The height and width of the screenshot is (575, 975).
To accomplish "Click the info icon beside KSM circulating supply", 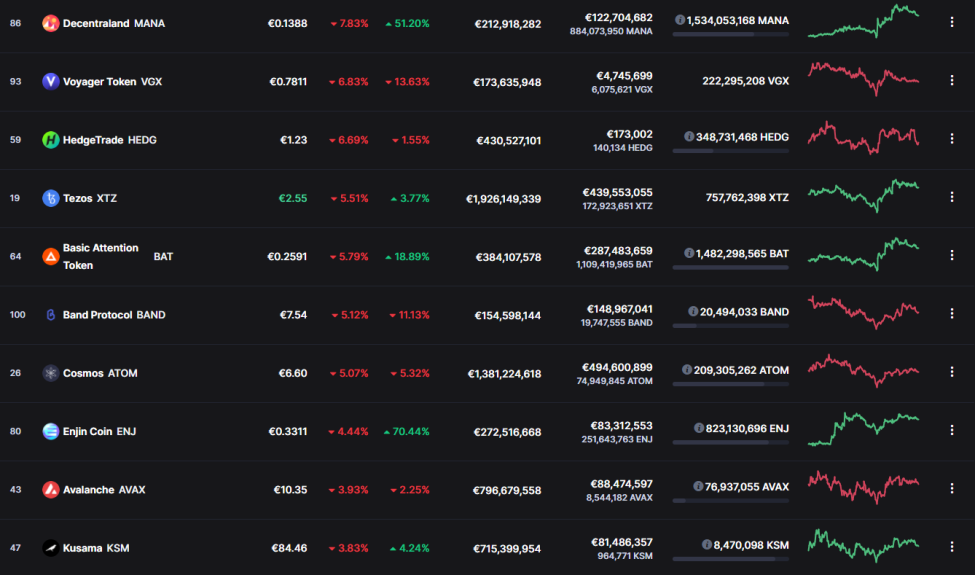I will point(707,545).
